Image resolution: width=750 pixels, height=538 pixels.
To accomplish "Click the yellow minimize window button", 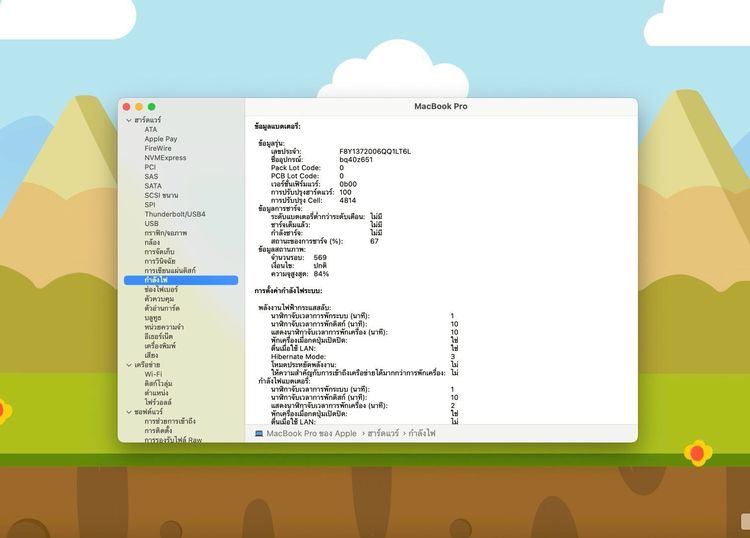I will point(139,106).
